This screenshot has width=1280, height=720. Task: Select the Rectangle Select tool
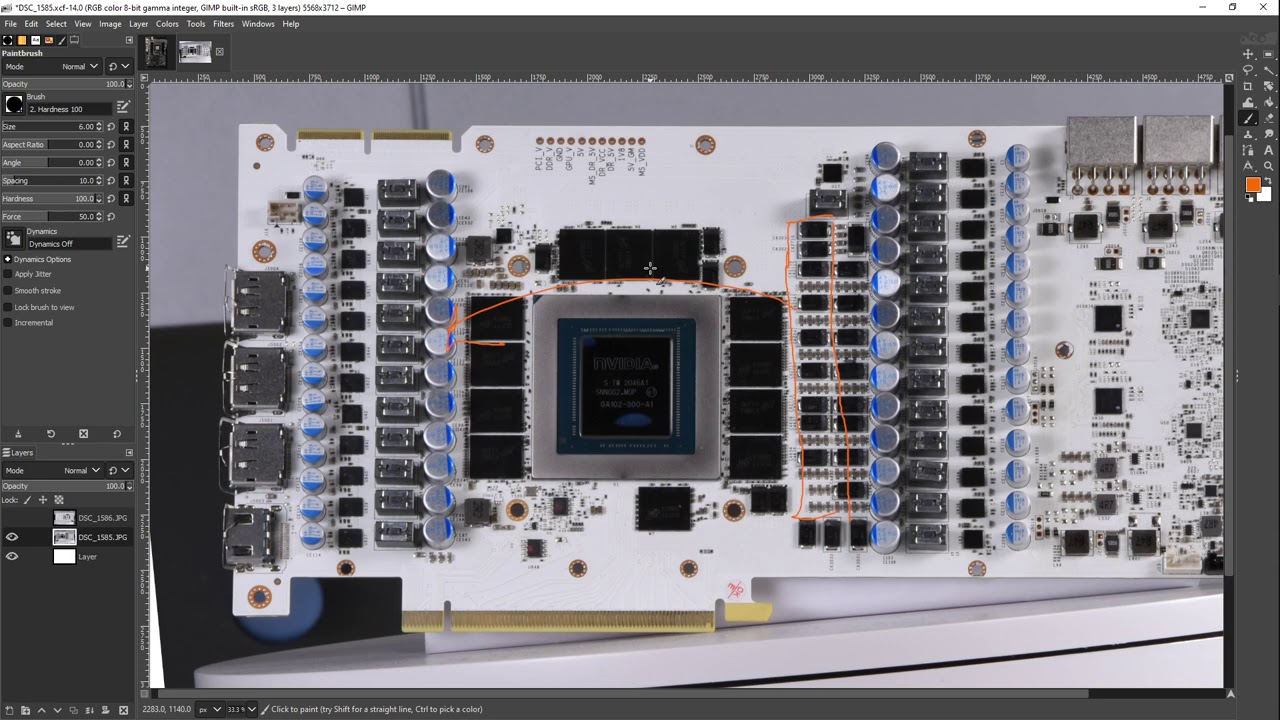point(1269,54)
